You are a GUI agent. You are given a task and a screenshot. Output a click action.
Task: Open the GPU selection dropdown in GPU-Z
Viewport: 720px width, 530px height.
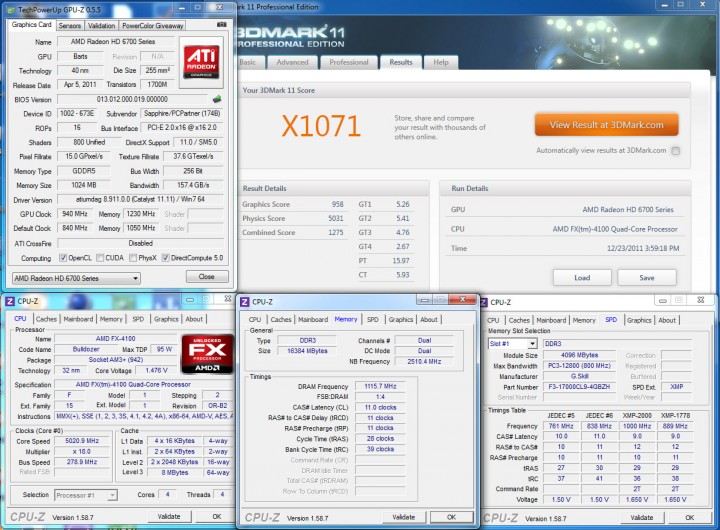click(76, 278)
